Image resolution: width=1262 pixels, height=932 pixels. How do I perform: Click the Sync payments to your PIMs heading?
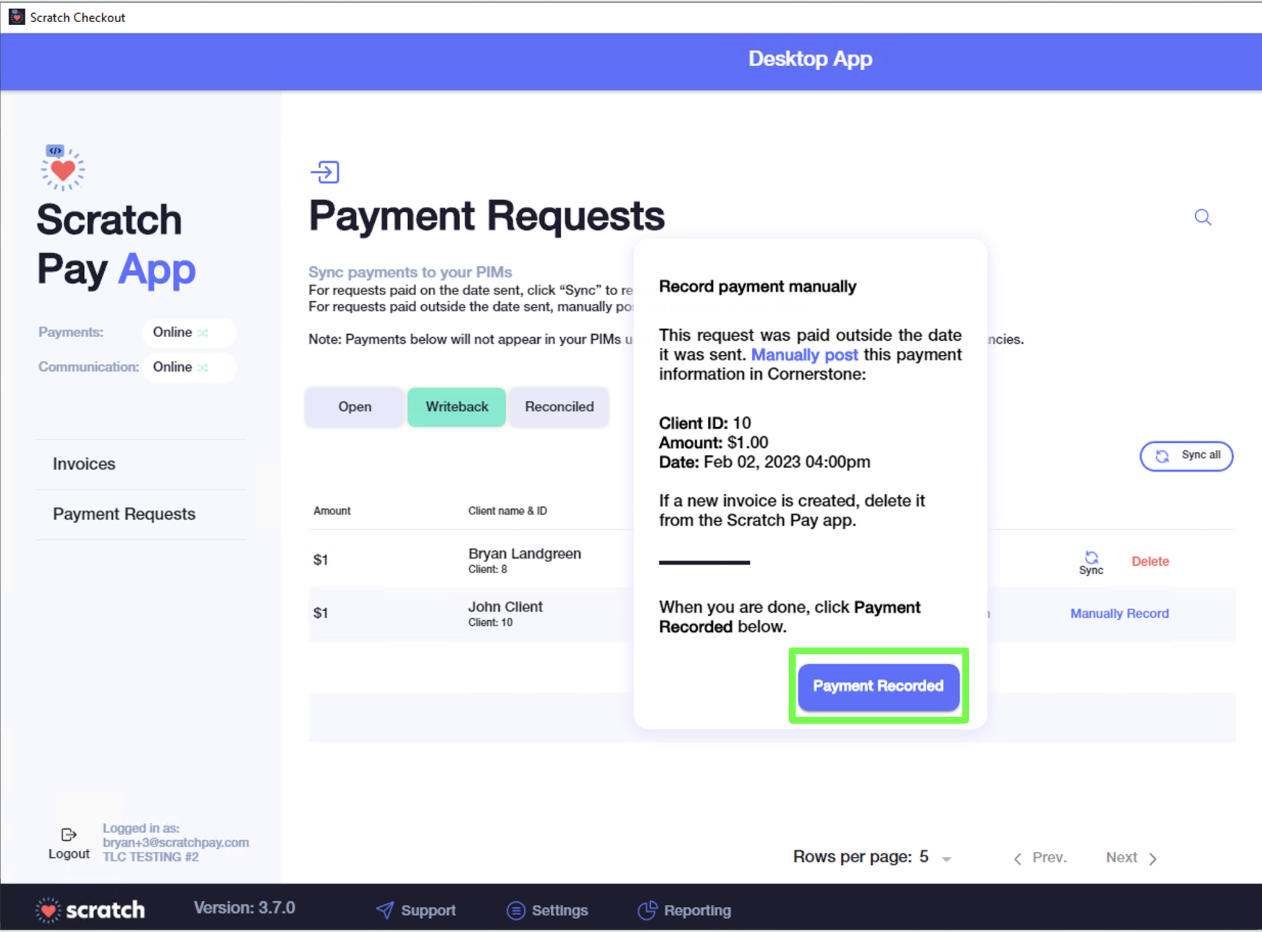tap(410, 272)
